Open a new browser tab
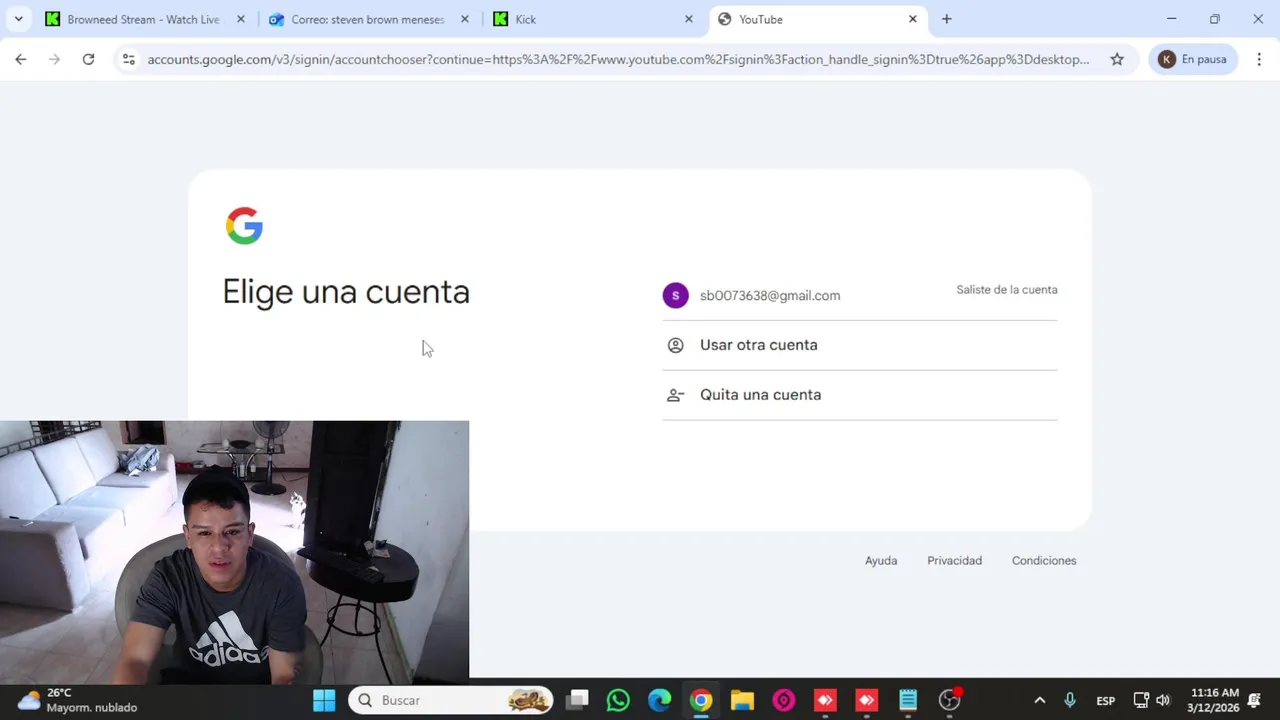Viewport: 1280px width, 720px height. point(946,19)
